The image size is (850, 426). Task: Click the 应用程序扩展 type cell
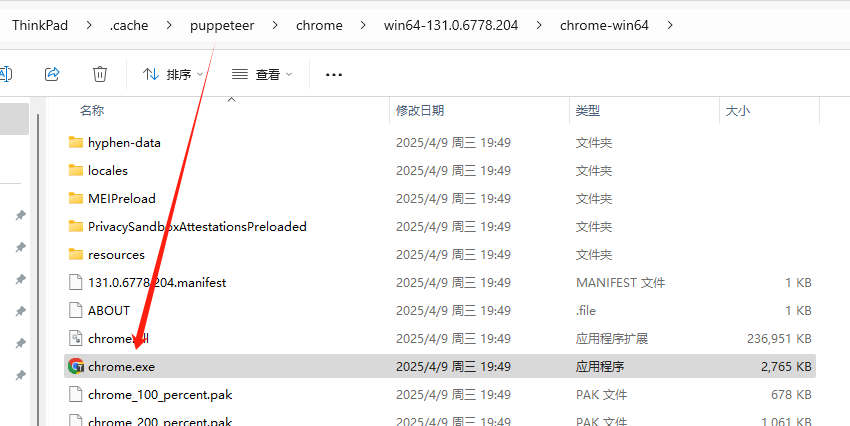coord(612,338)
